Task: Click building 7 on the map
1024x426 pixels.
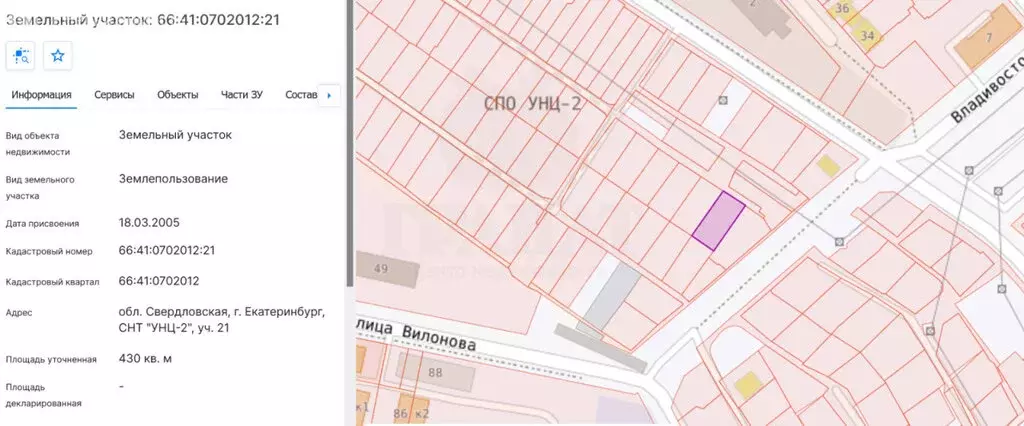Action: pos(987,37)
